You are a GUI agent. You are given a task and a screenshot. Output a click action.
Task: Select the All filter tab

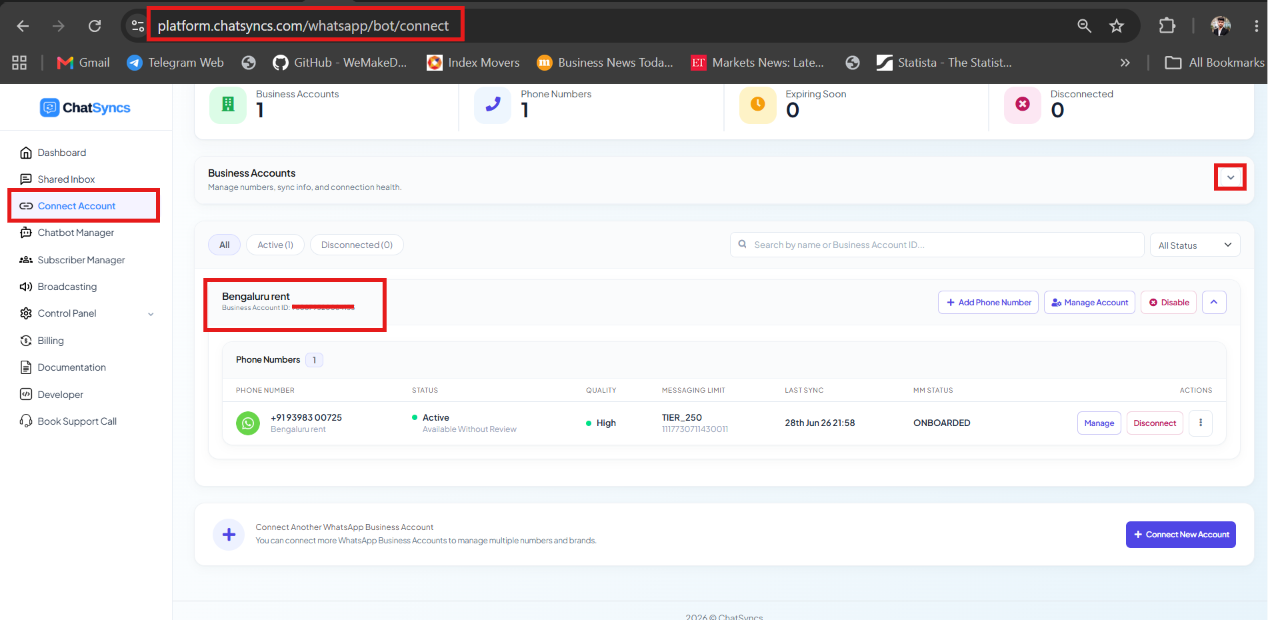224,245
